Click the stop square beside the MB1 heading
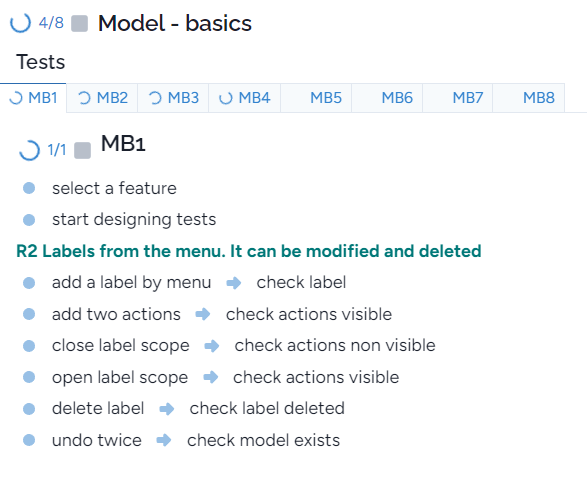 (82, 150)
